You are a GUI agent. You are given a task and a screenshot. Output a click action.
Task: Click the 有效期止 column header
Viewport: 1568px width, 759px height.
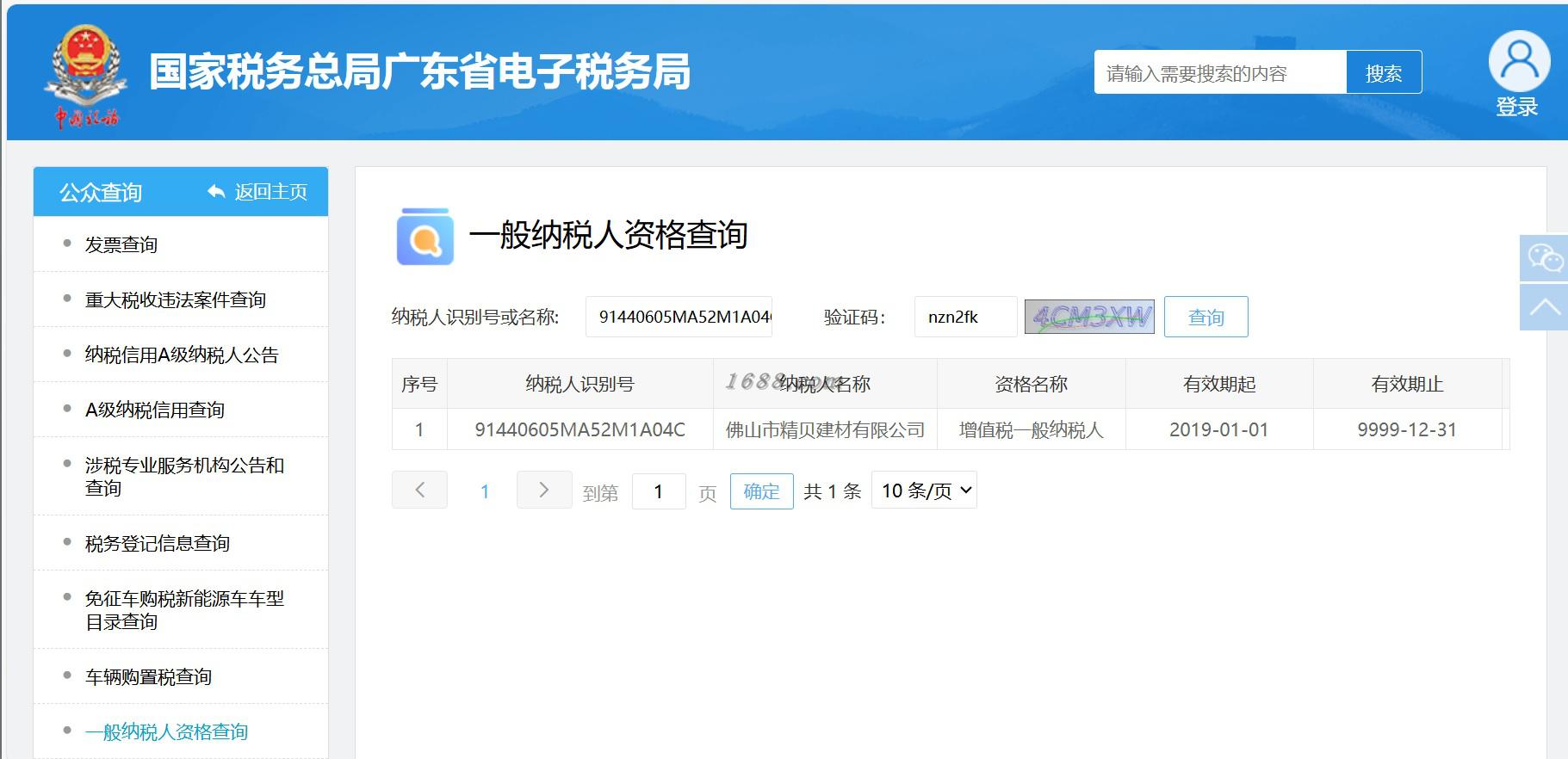coord(1407,384)
